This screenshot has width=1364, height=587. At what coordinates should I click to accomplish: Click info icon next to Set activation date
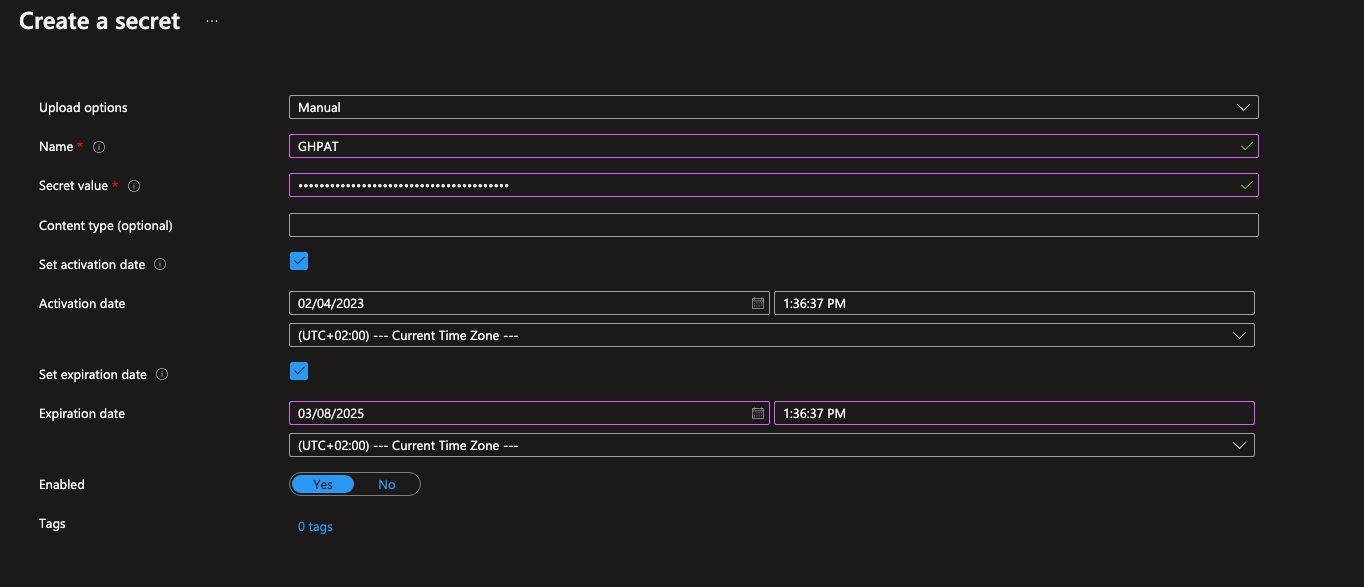click(160, 265)
